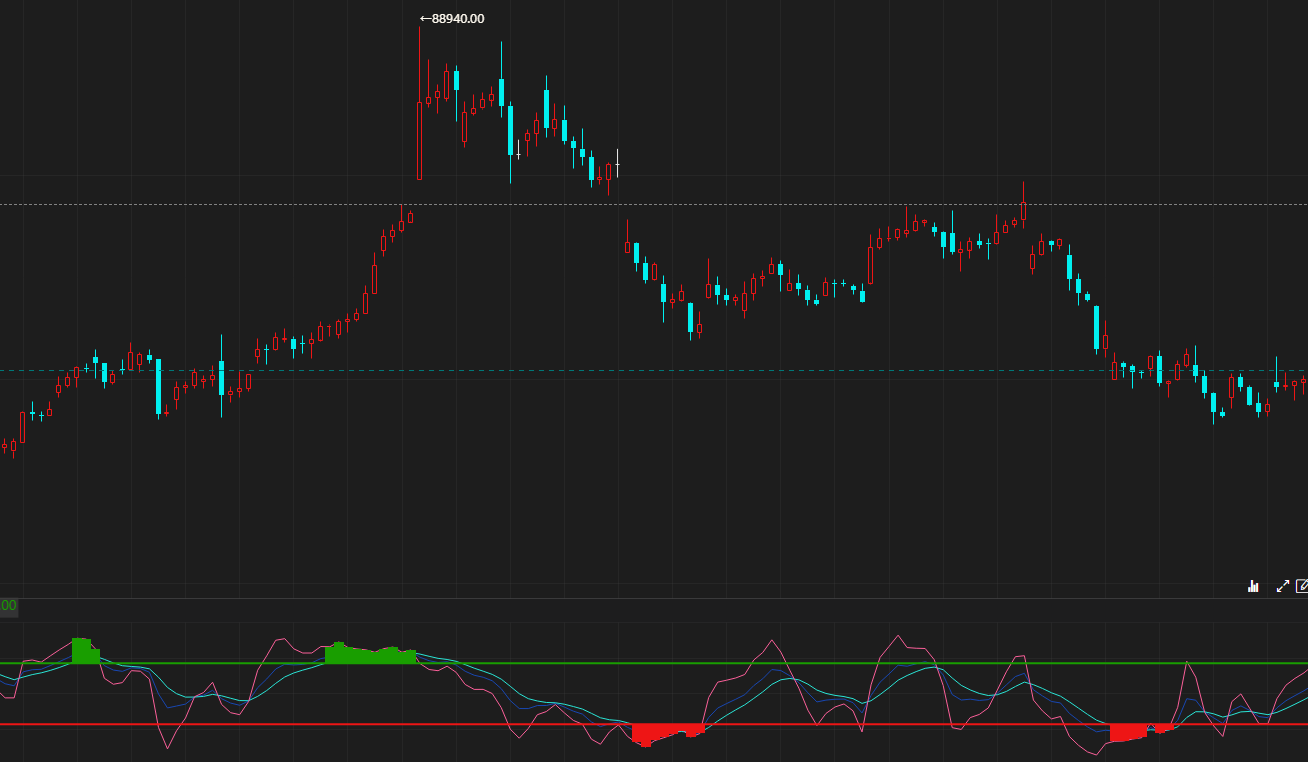
Task: Click the leftmost green overbought histogram block
Action: tap(84, 651)
